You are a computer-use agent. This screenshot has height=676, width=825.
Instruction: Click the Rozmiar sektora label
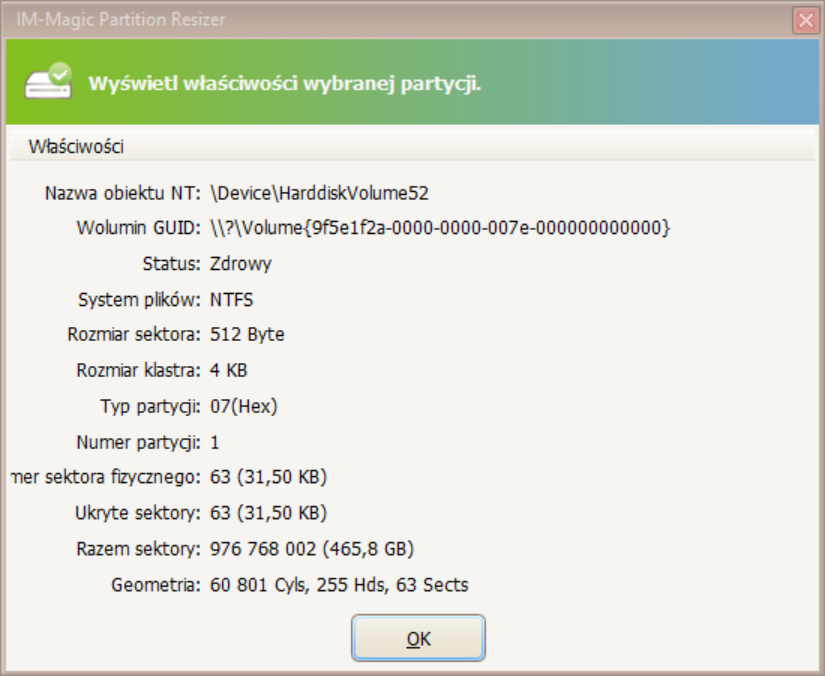(x=134, y=335)
